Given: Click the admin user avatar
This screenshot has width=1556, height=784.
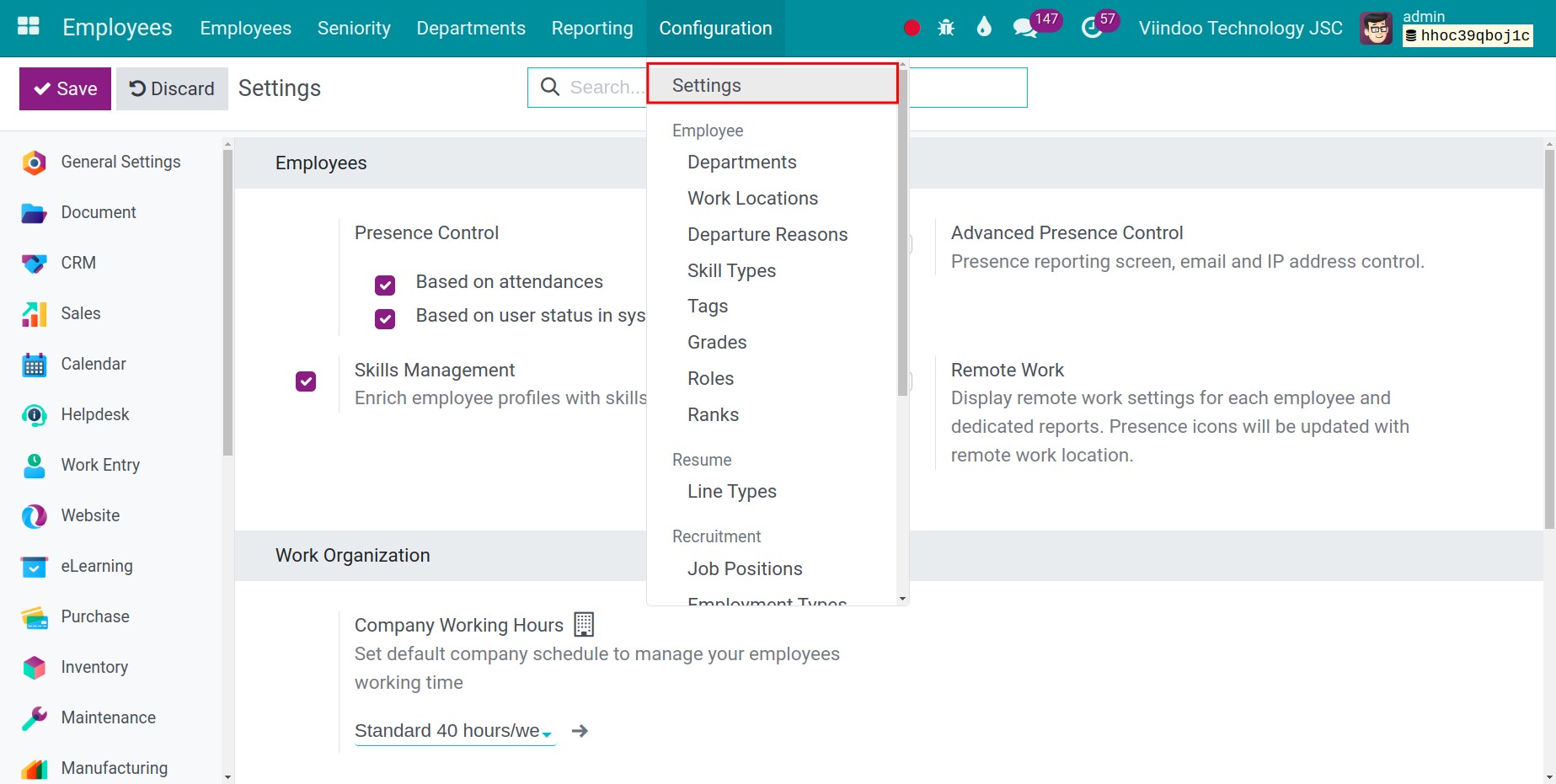Looking at the screenshot, I should click(1377, 29).
